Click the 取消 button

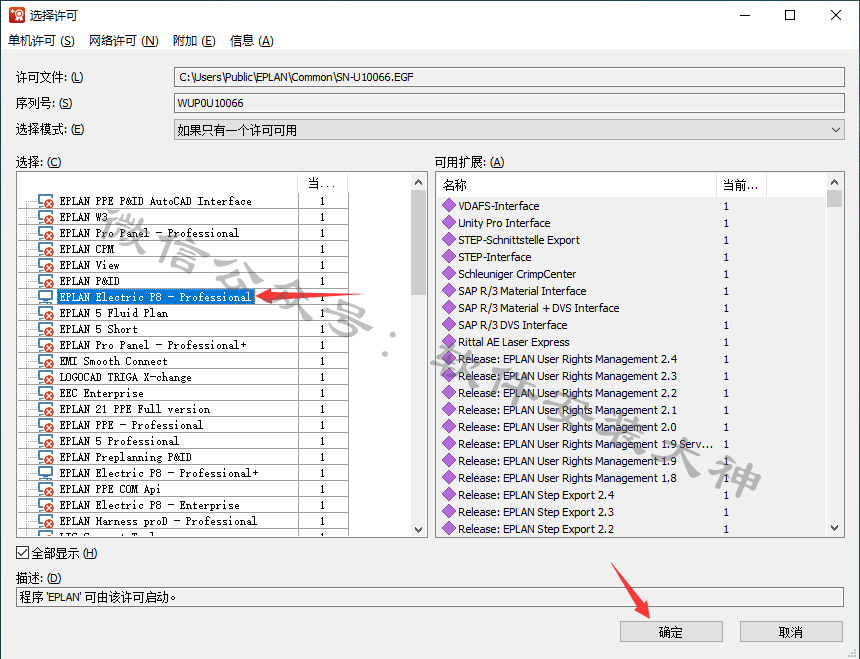point(791,632)
